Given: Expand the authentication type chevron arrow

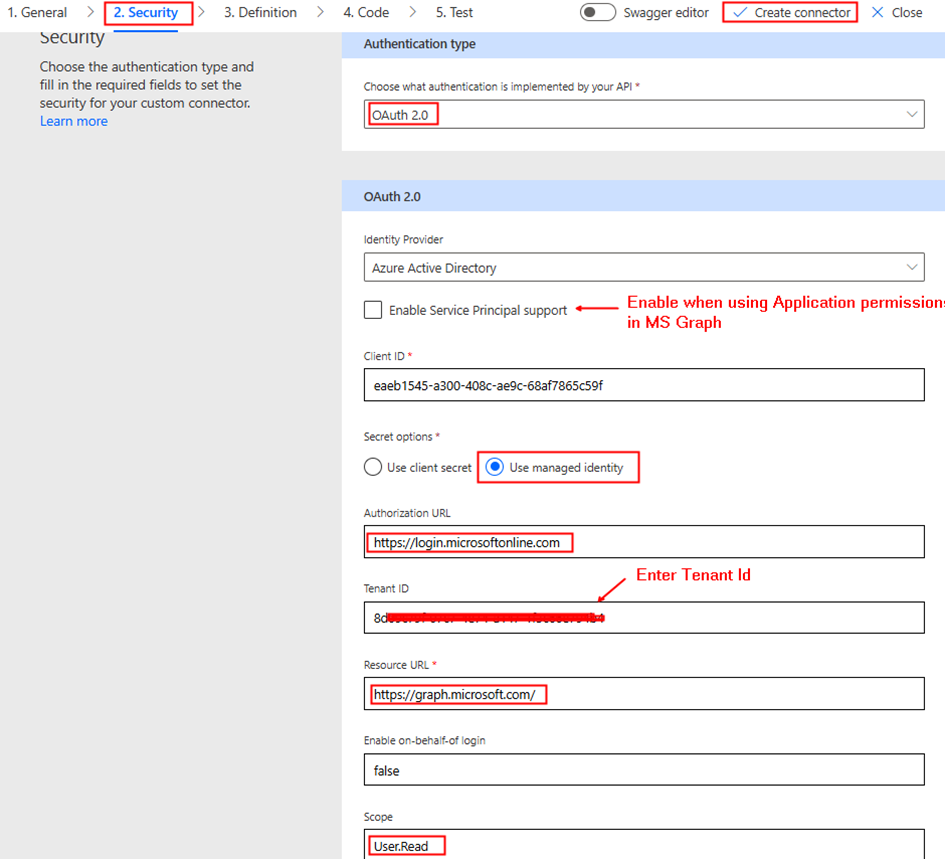Looking at the screenshot, I should click(912, 115).
